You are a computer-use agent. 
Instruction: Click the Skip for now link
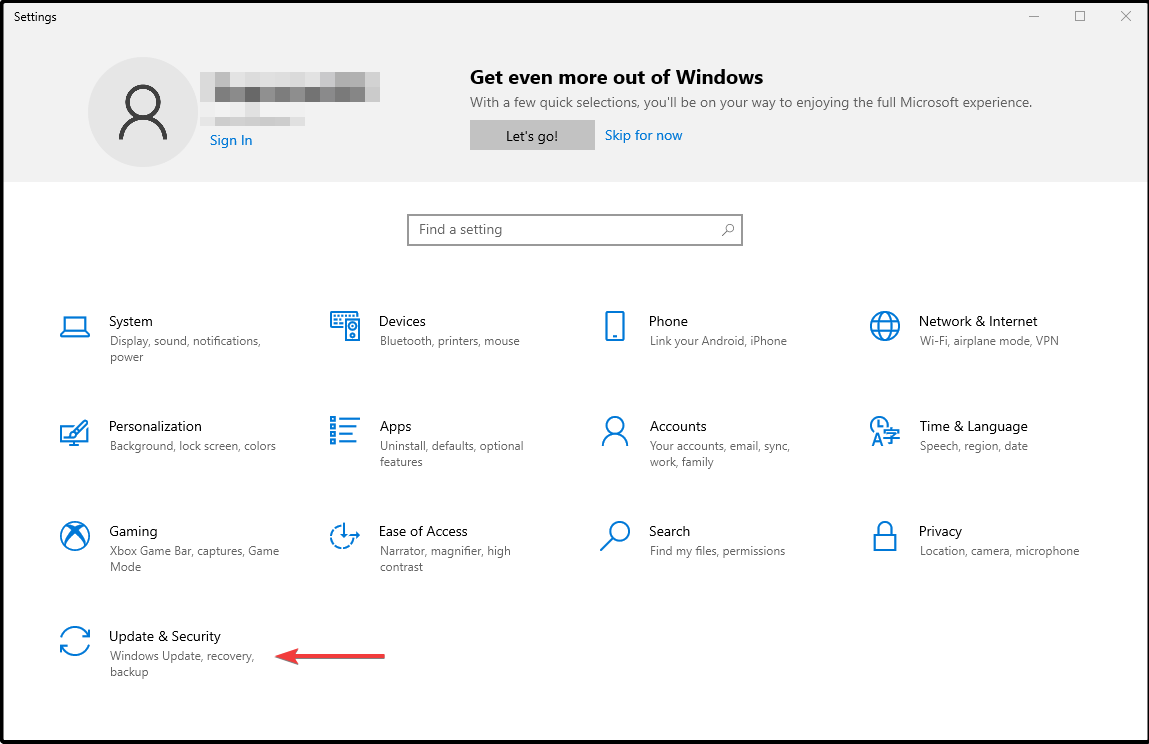644,135
